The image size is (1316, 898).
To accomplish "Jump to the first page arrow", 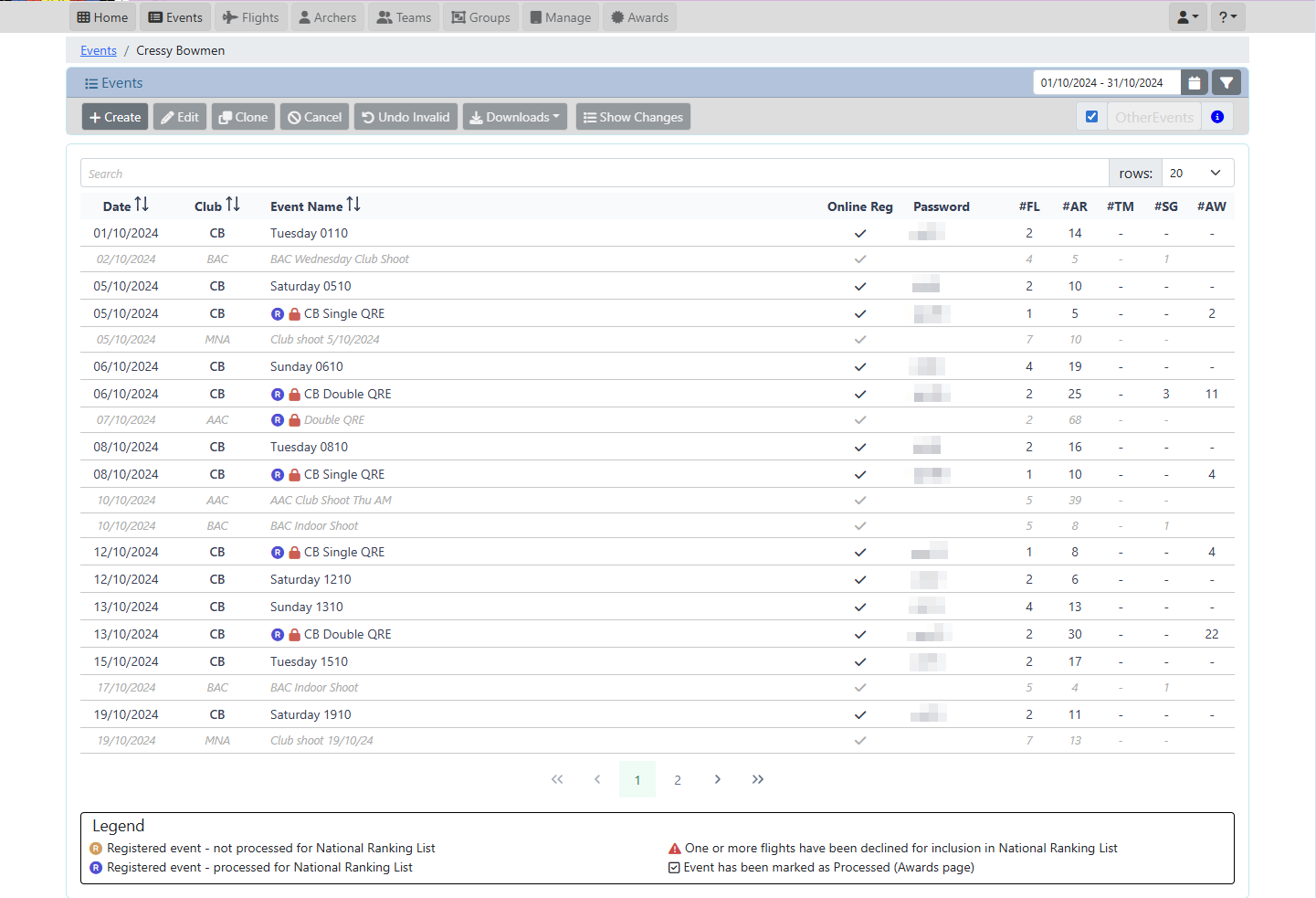I will 557,779.
